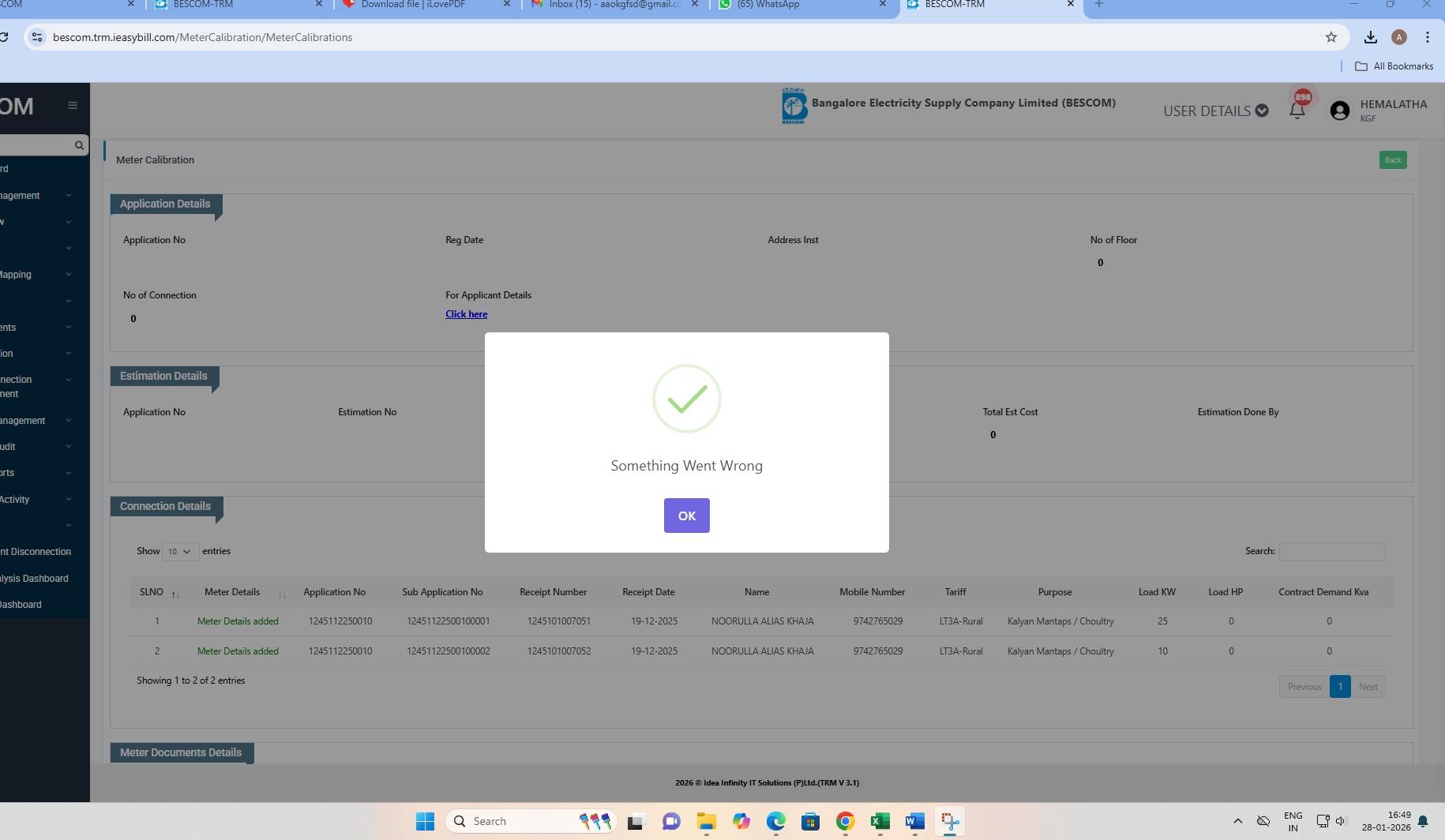Open a new browser tab
The image size is (1445, 840).
click(x=1099, y=5)
